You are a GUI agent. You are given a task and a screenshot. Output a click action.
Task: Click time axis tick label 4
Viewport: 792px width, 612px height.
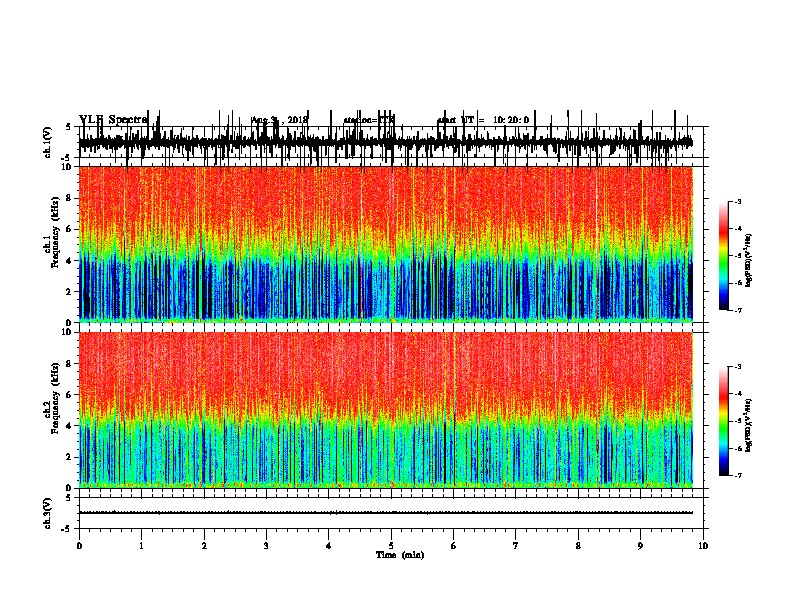[329, 546]
